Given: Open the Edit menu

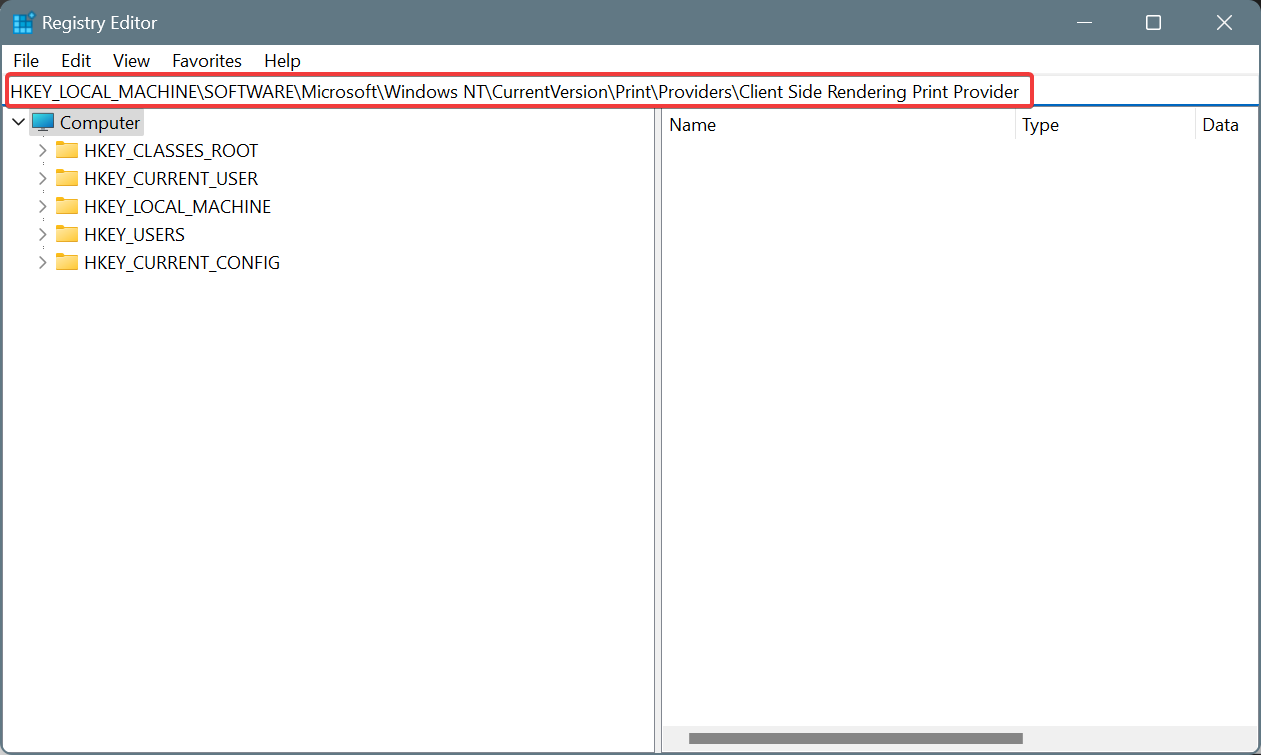Looking at the screenshot, I should (76, 61).
